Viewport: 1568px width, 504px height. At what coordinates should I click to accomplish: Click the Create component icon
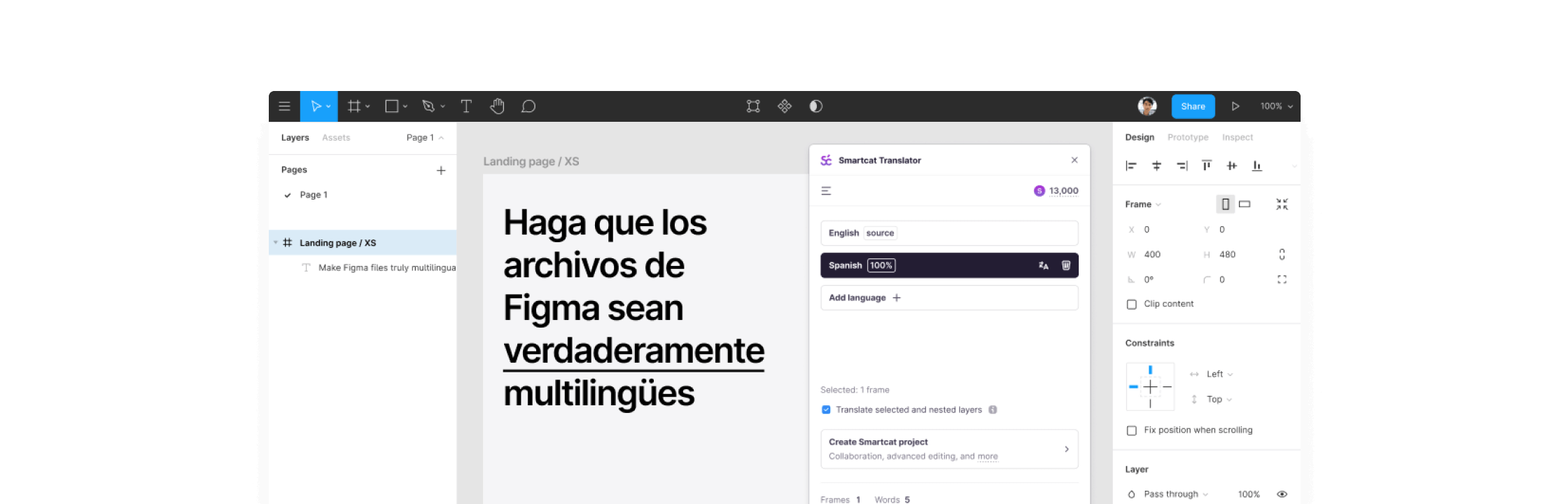[x=785, y=106]
